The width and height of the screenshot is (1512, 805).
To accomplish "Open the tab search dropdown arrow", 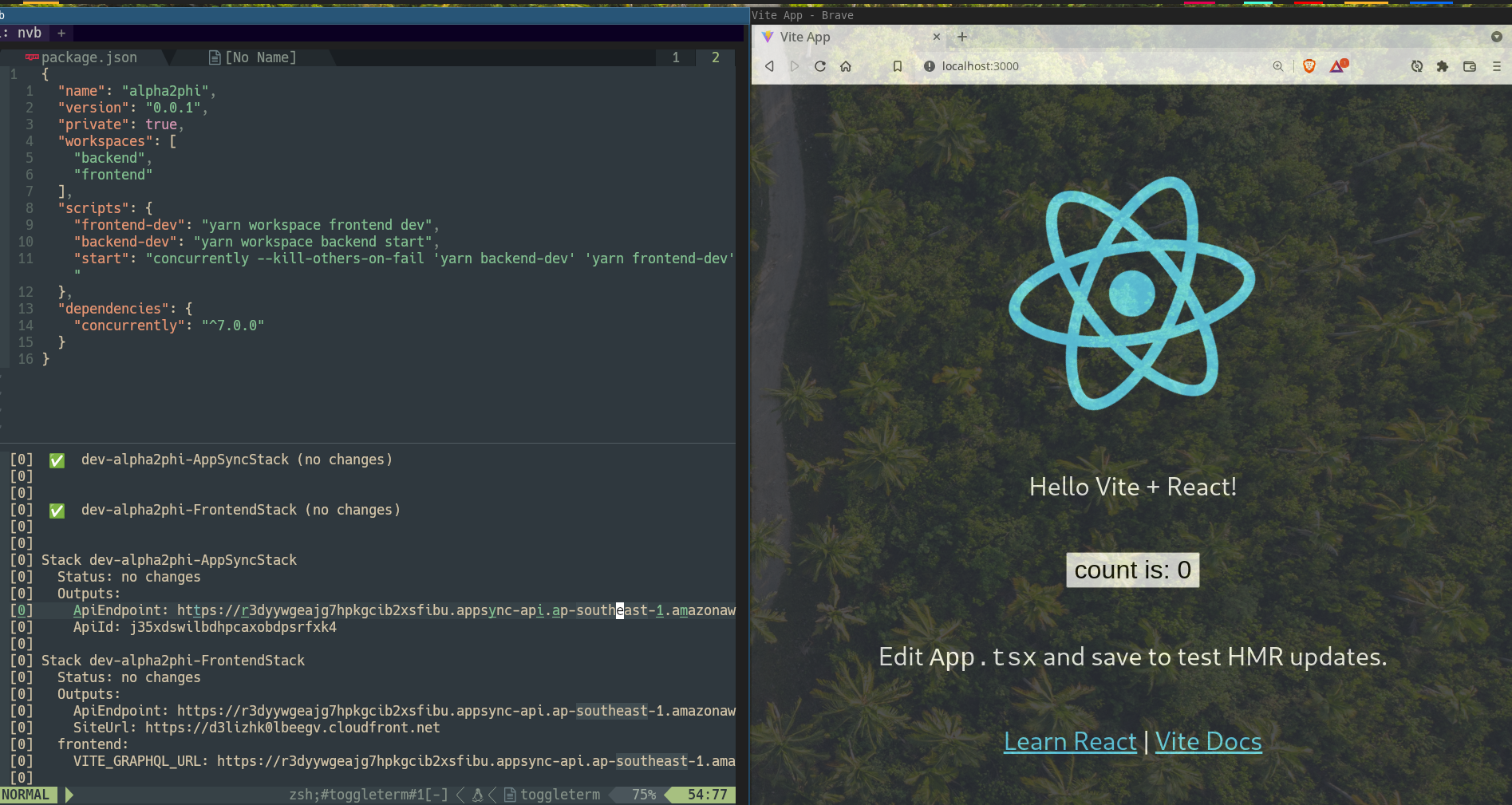I will point(1497,37).
